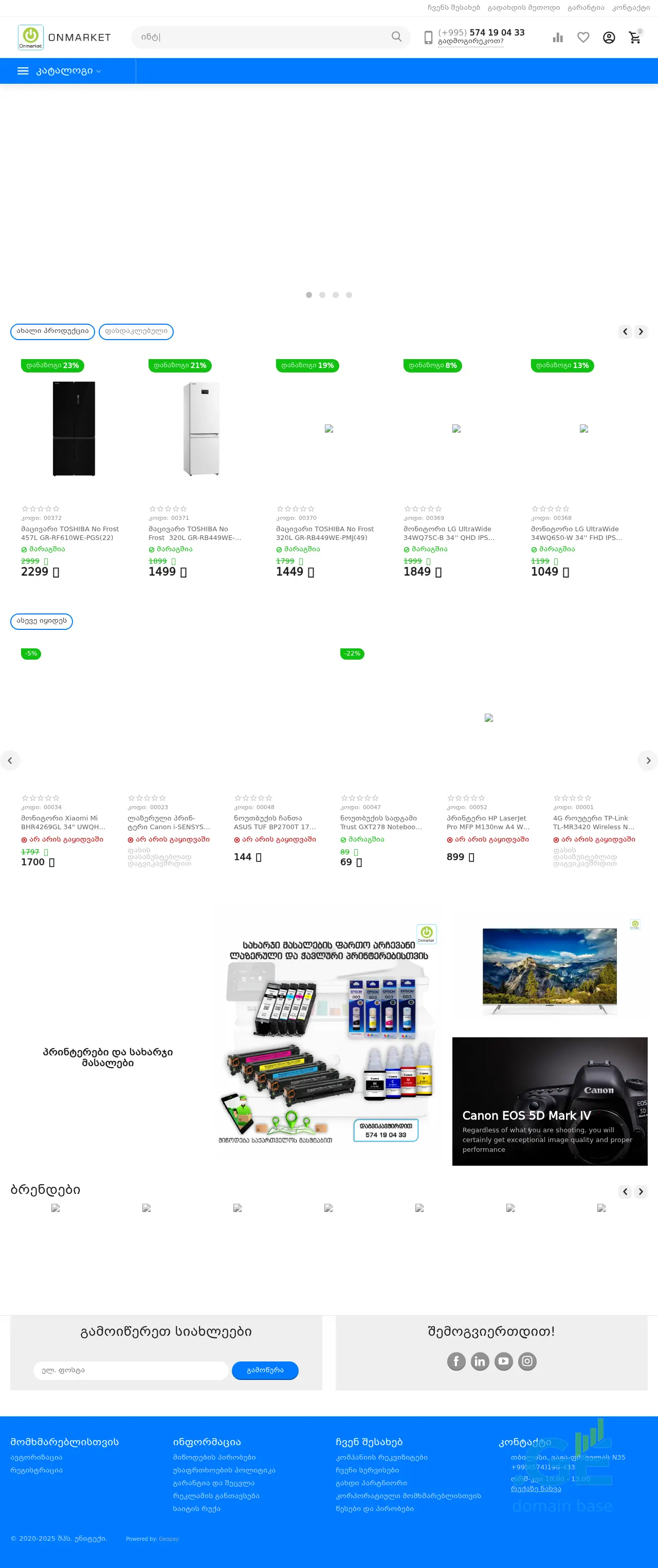Click the search magnifier icon

pos(397,36)
